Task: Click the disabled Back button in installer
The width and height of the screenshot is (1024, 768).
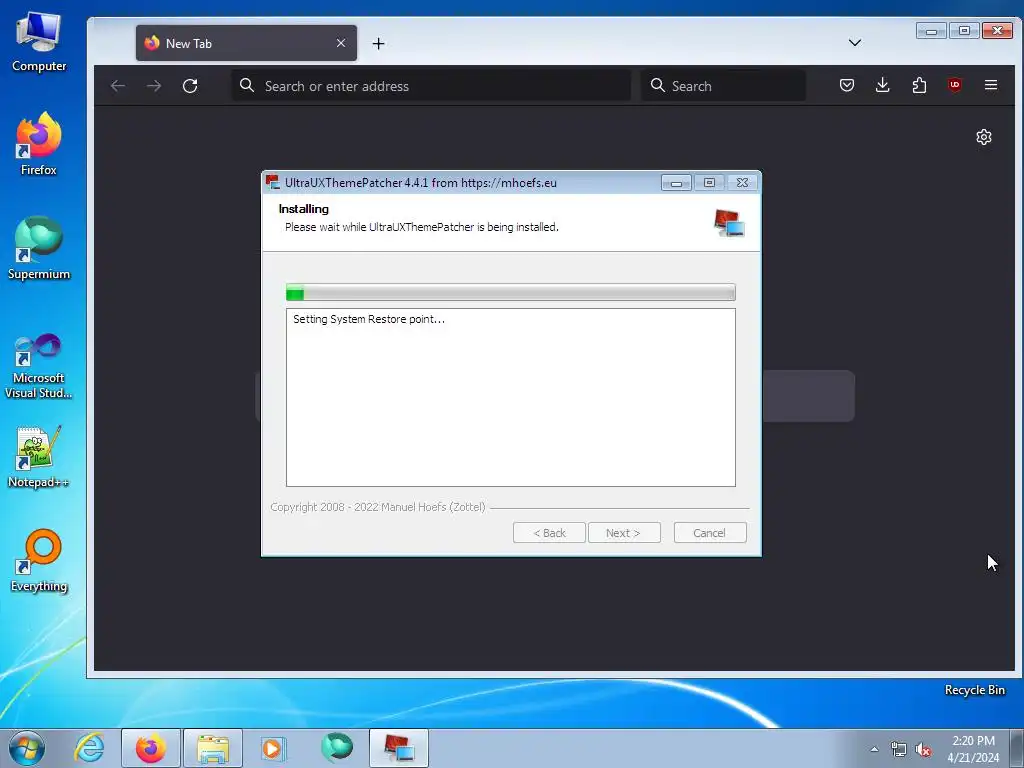Action: coord(549,533)
